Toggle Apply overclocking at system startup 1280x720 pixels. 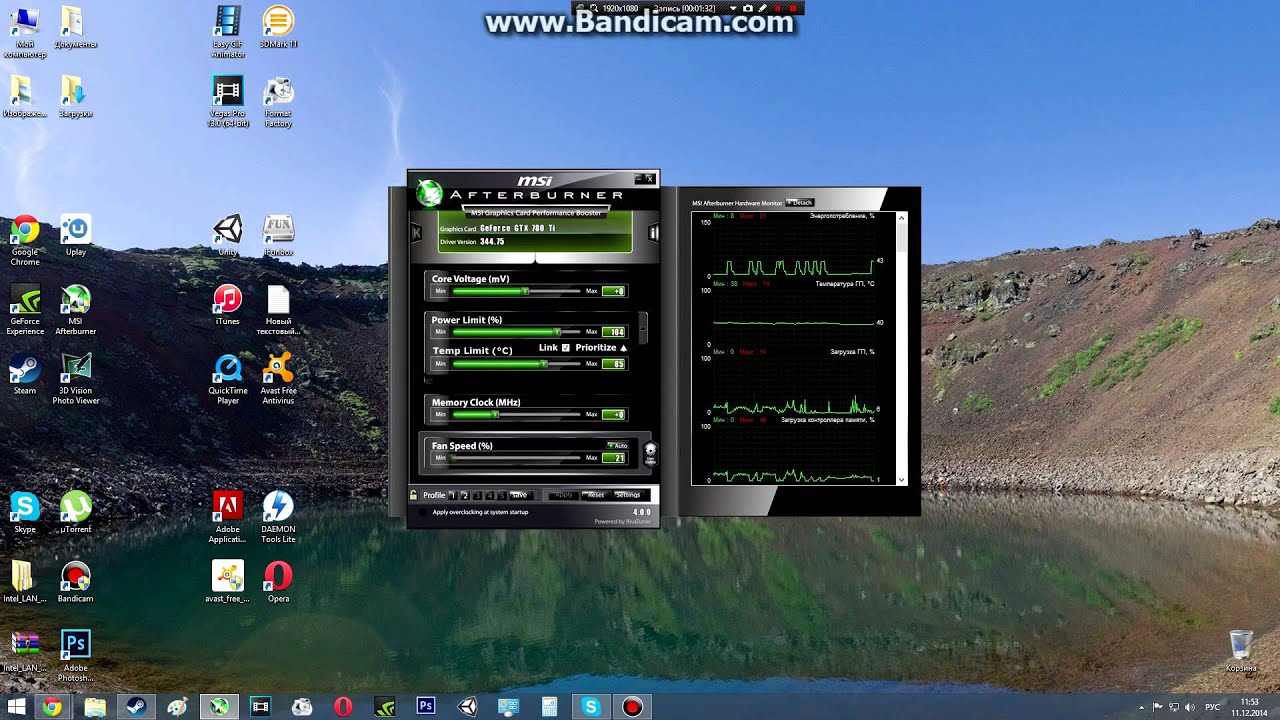click(422, 512)
